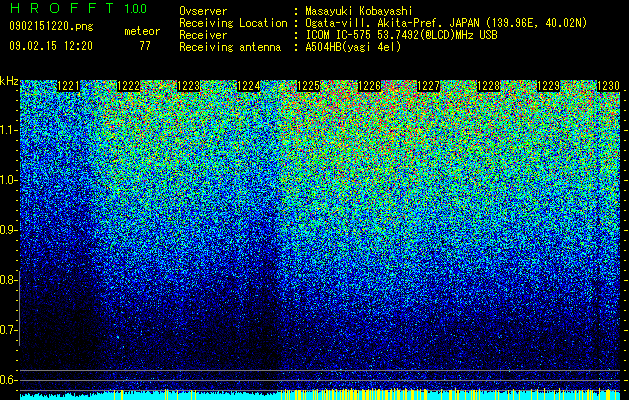The image size is (629, 400).
Task: Click the 1222 time marker
Action: point(128,86)
